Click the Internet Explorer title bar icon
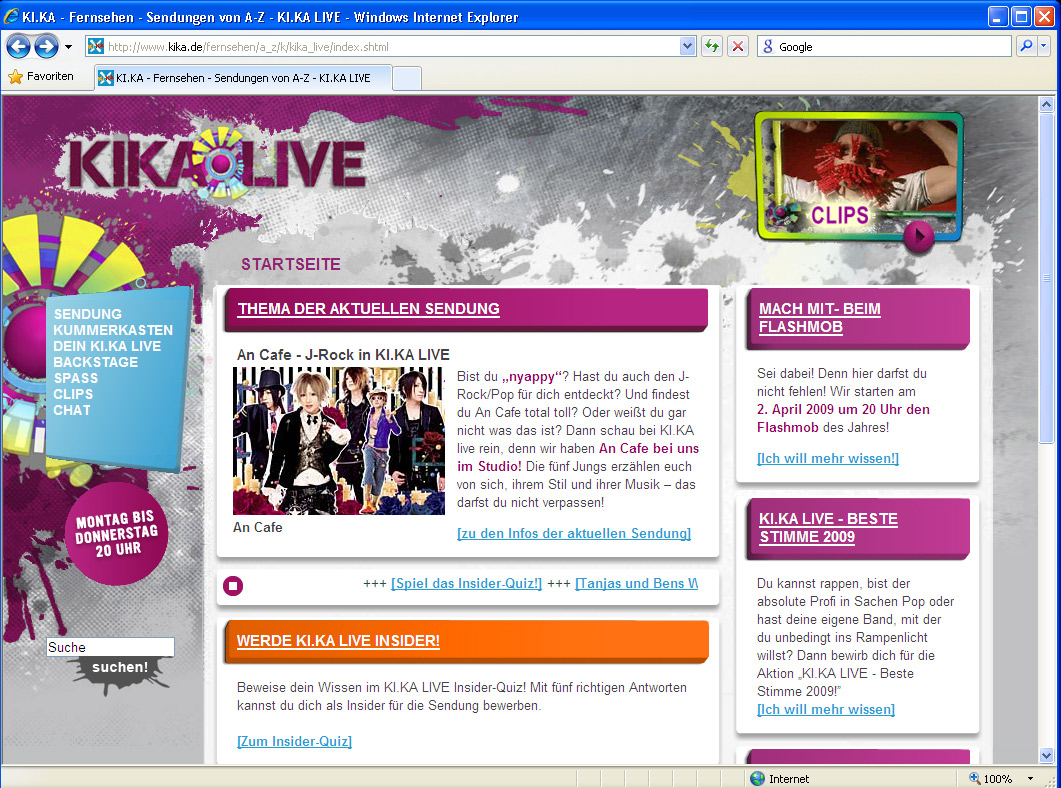Screen dimensions: 1061x788 pyautogui.click(x=10, y=16)
